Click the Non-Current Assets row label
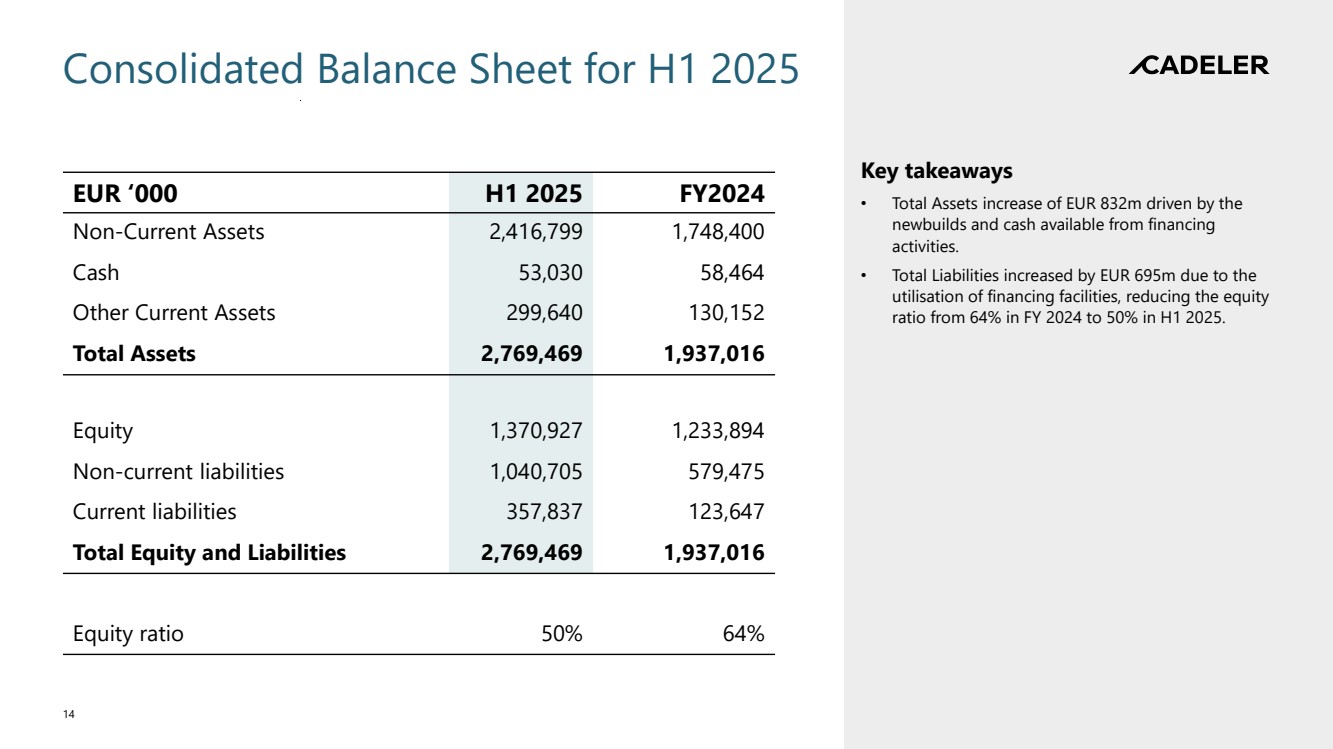The image size is (1333, 749). 168,232
